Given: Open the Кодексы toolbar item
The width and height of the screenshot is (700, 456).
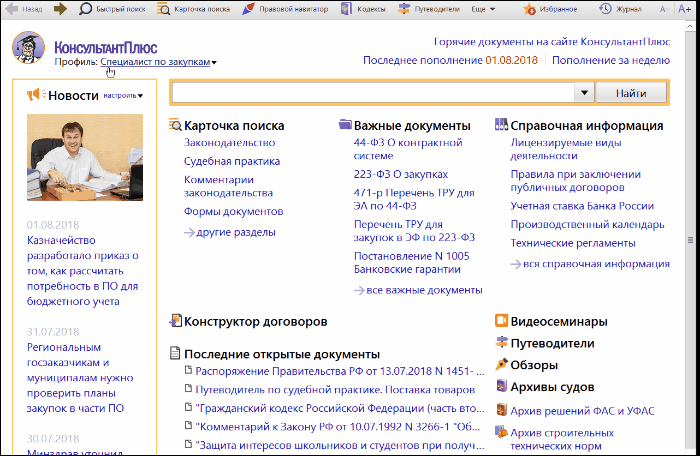Looking at the screenshot, I should click(362, 9).
